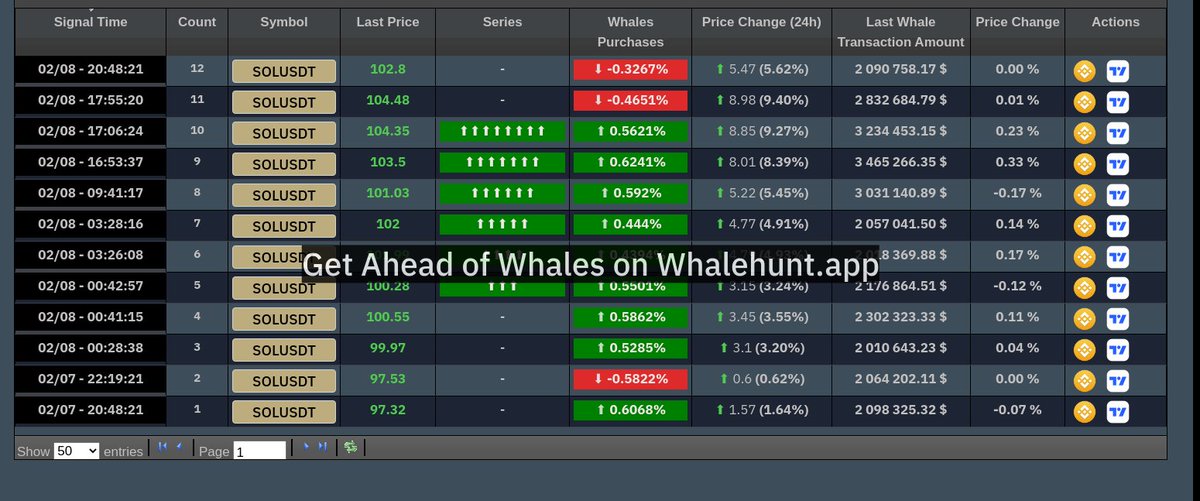This screenshot has height=501, width=1200.
Task: Open Binance icon for 00:42:57 row
Action: coord(1085,288)
